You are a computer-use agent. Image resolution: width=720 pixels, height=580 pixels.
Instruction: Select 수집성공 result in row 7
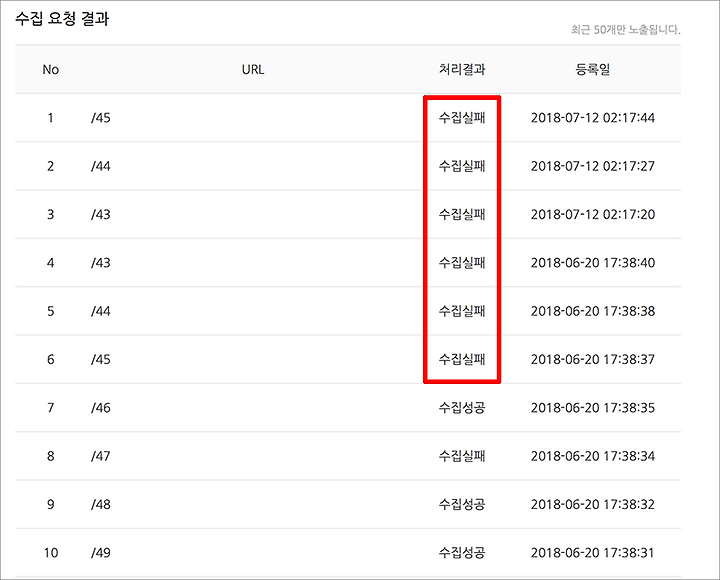(462, 408)
